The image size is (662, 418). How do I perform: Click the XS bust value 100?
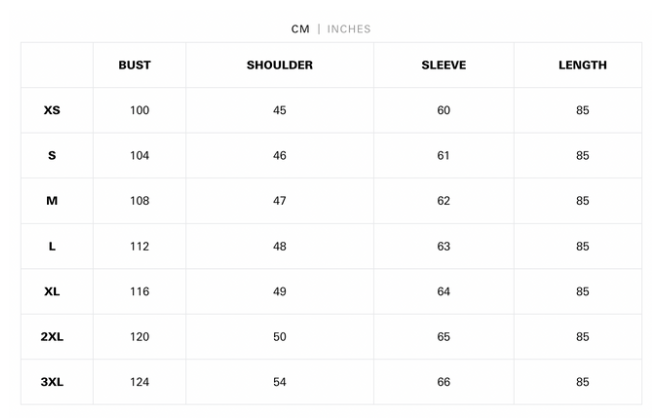139,110
